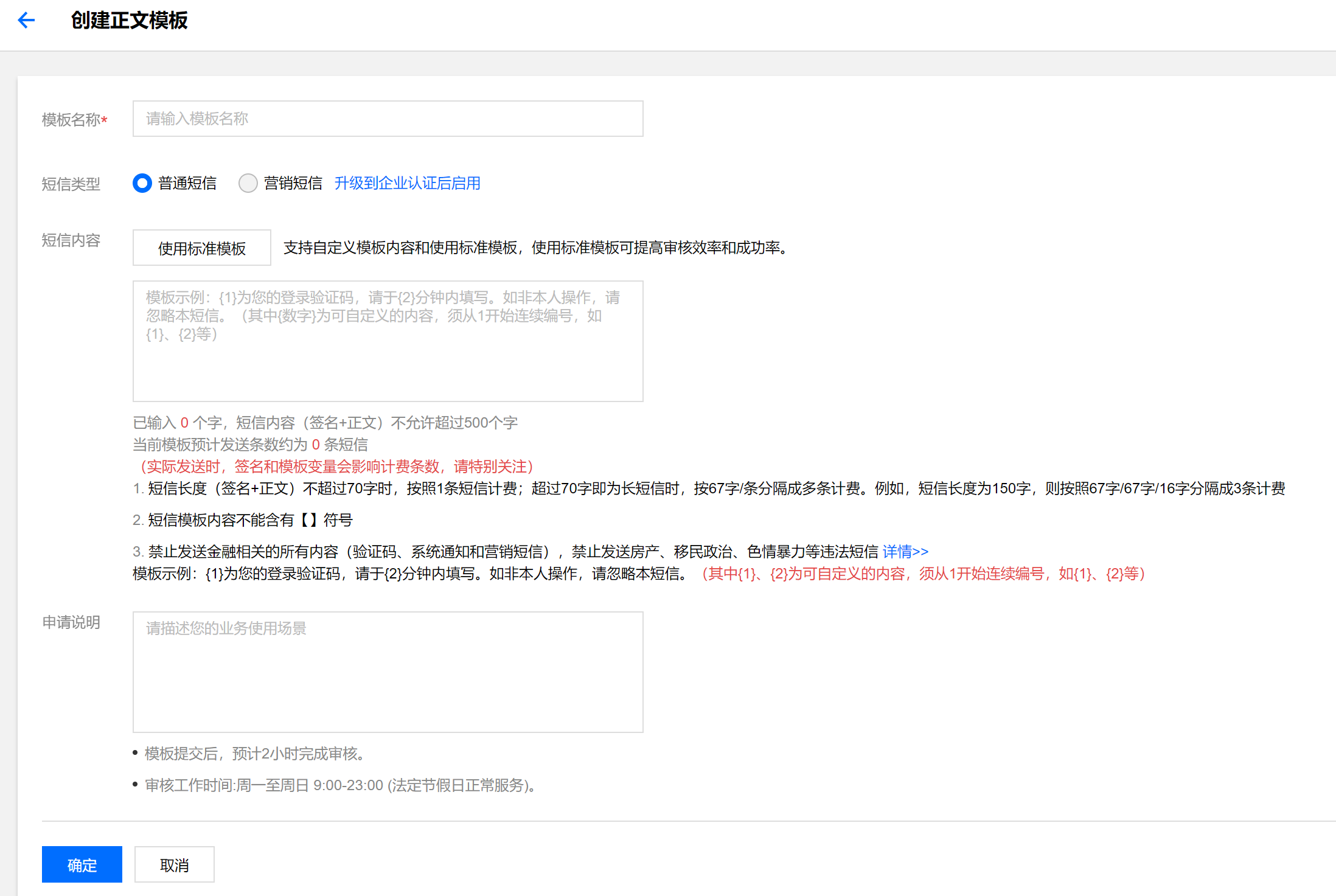Click the review time note 9:00-23:00
The image size is (1336, 896).
[x=339, y=786]
